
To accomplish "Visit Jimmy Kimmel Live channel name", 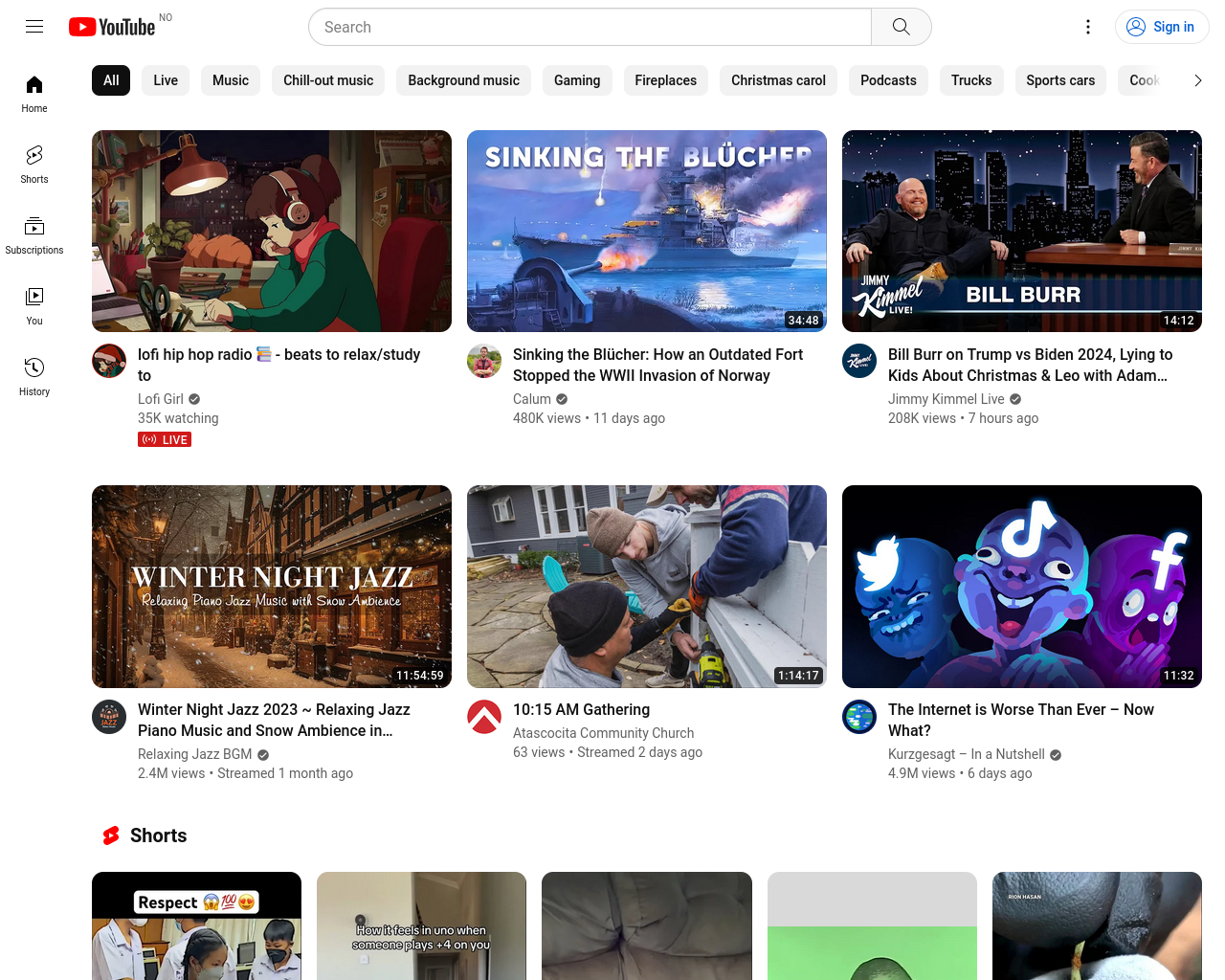I will tap(947, 399).
